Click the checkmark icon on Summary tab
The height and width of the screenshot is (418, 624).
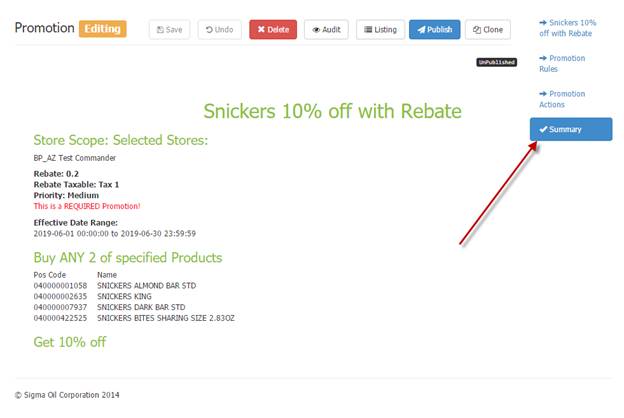coord(542,129)
